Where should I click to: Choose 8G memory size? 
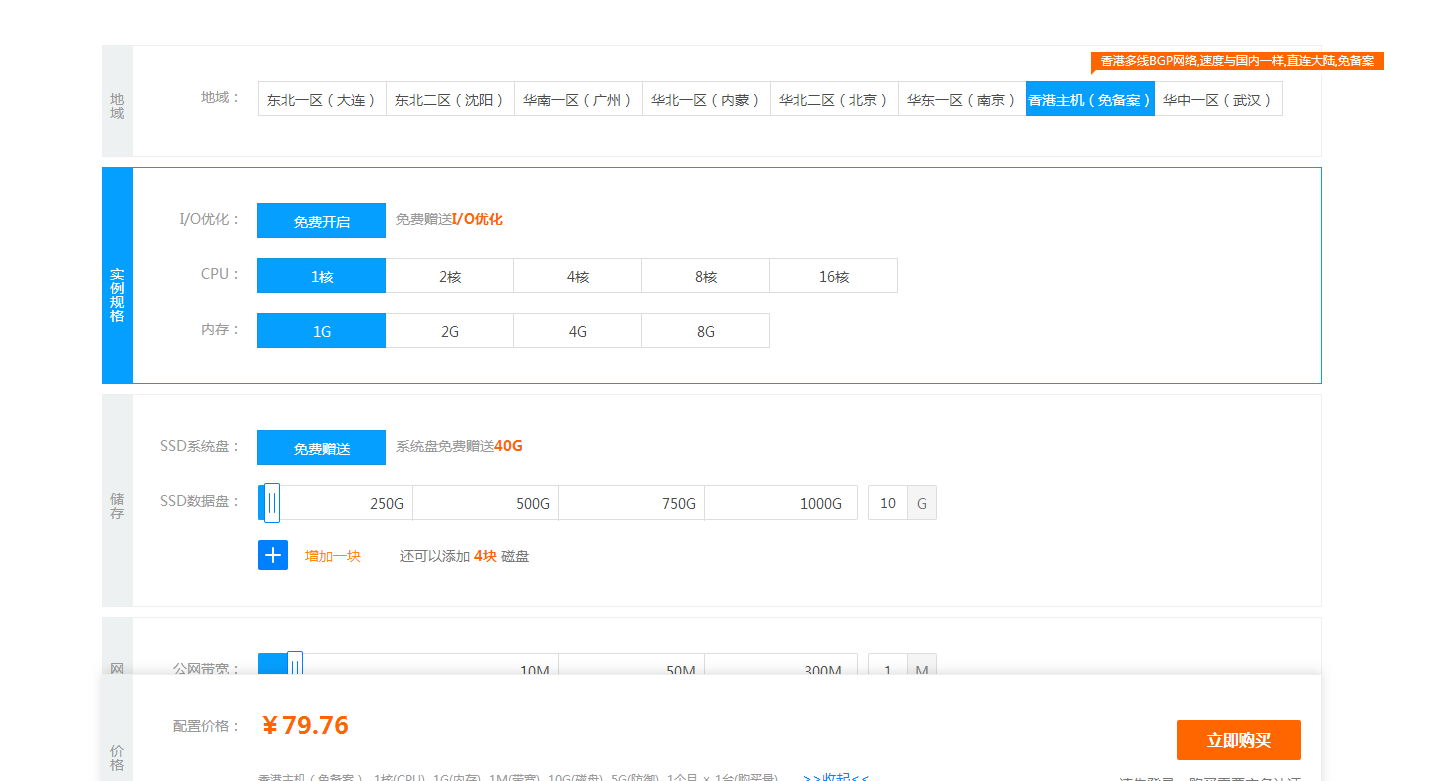[x=705, y=329]
